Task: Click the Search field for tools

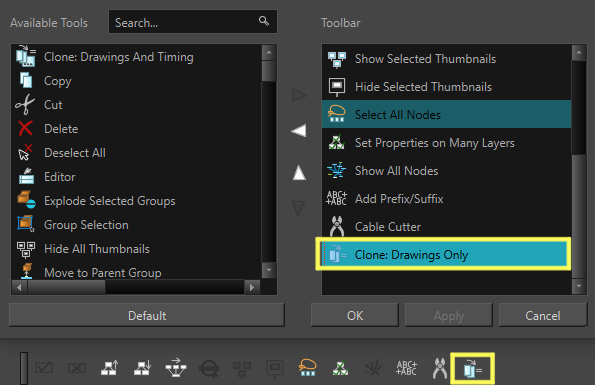Action: pos(193,22)
